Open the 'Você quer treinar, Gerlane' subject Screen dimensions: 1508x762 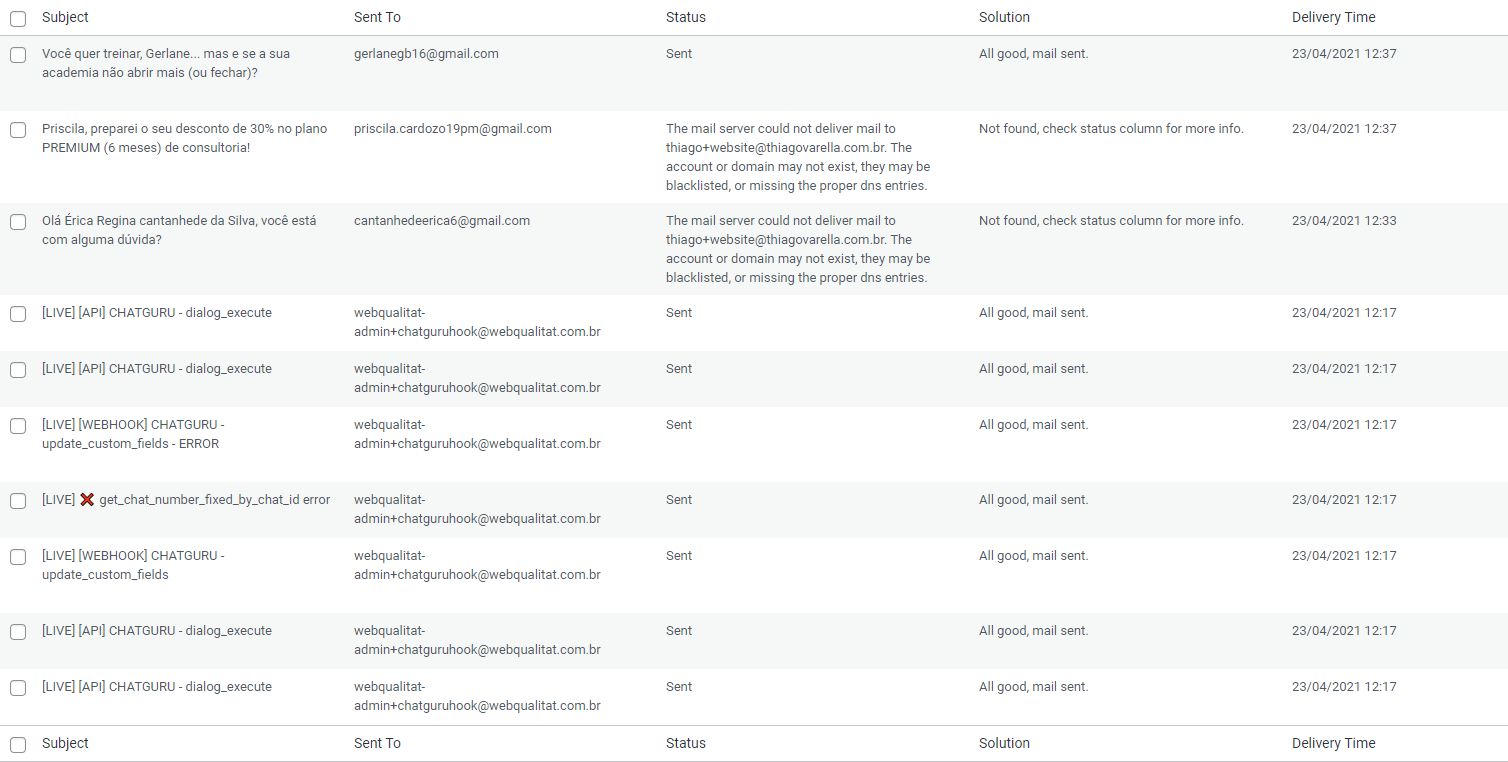tap(165, 63)
